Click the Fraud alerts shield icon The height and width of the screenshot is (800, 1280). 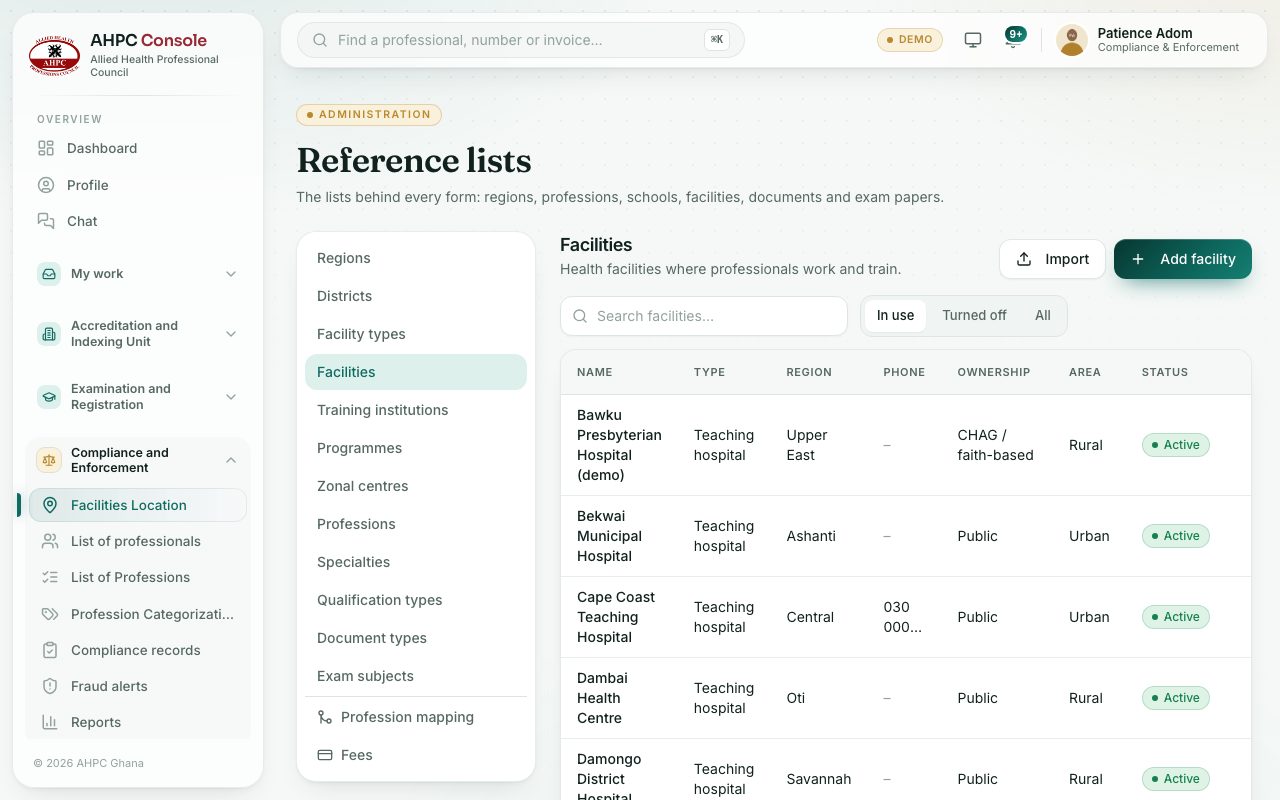[x=50, y=686]
